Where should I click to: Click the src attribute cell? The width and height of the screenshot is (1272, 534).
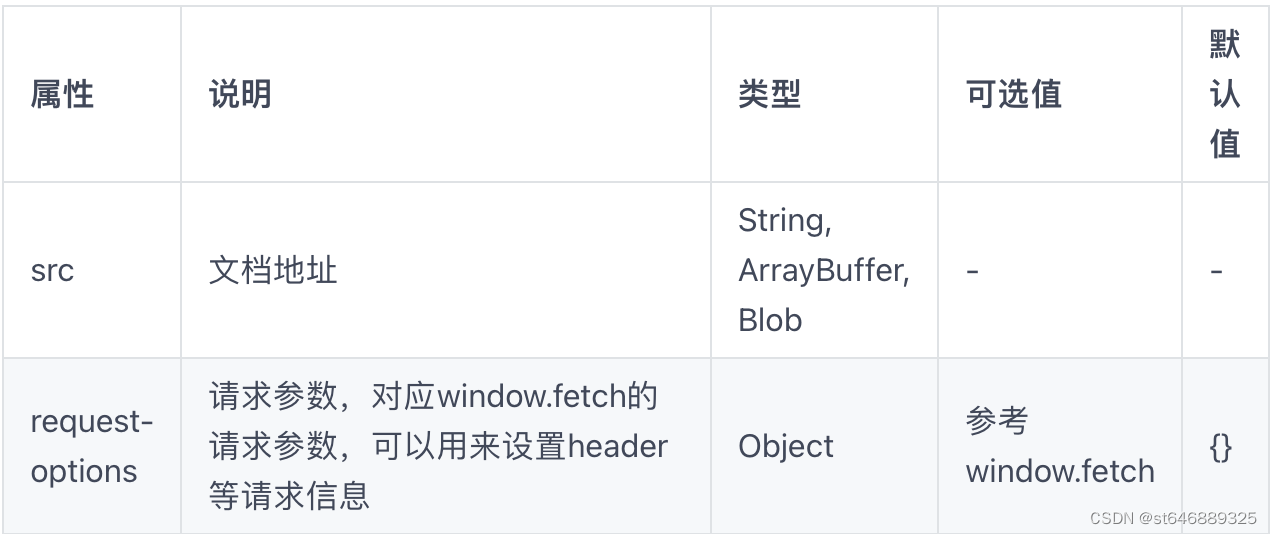point(52,271)
